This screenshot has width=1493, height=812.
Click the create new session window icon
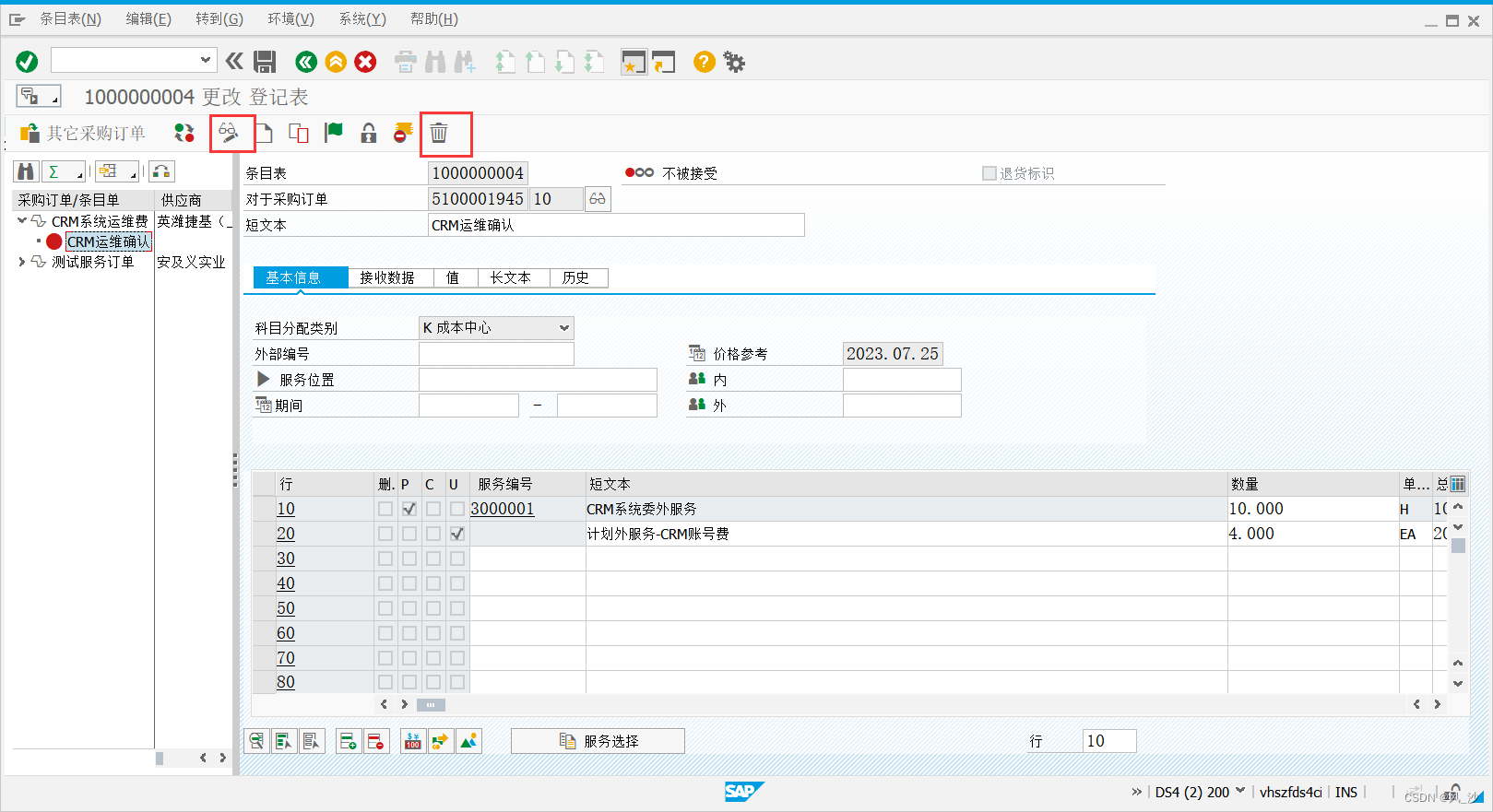click(634, 62)
